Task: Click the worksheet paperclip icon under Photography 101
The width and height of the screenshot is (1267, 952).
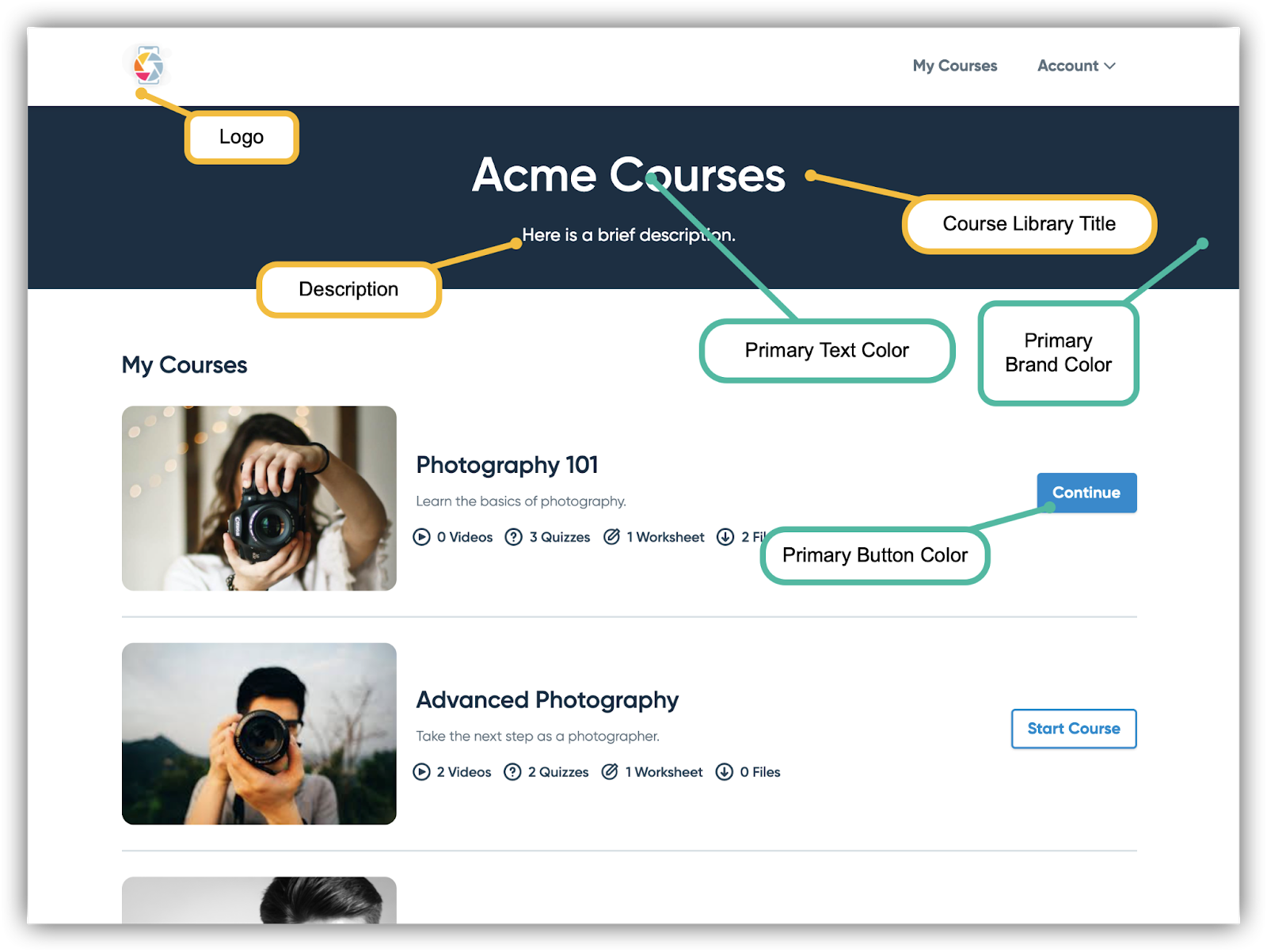Action: click(x=611, y=537)
